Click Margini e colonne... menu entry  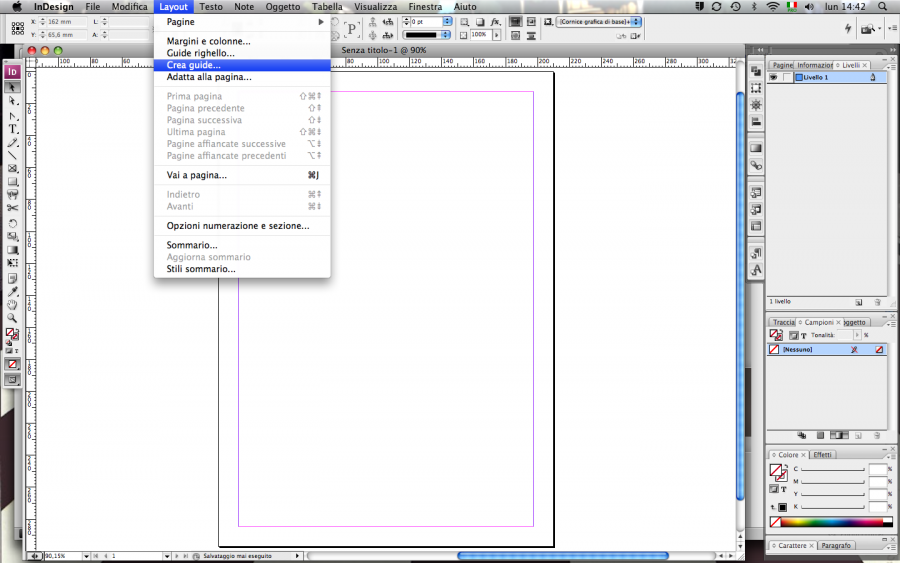click(208, 41)
